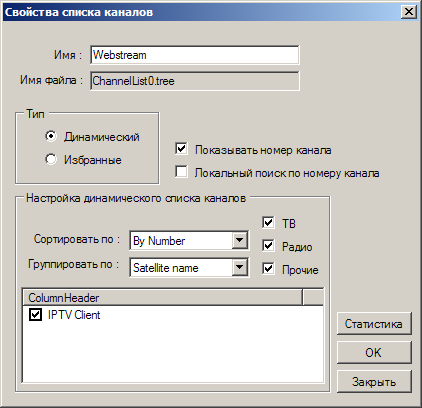Confirm with the OK button
Viewport: 422px width, 408px height.
pyautogui.click(x=374, y=352)
